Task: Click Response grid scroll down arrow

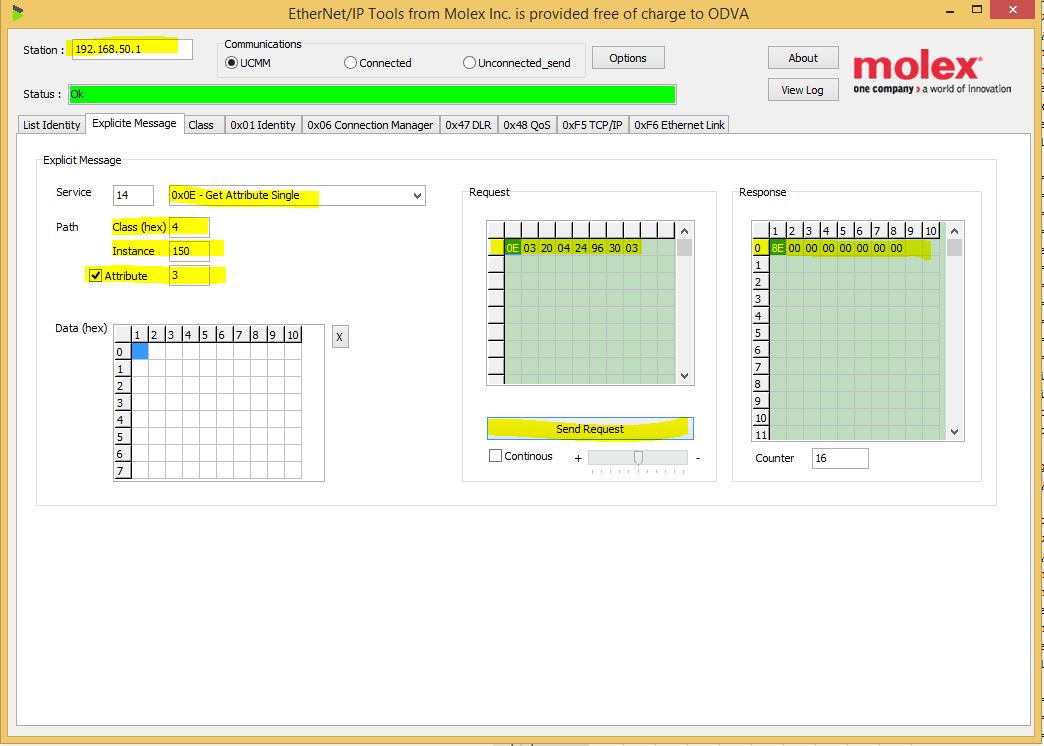Action: click(x=954, y=432)
